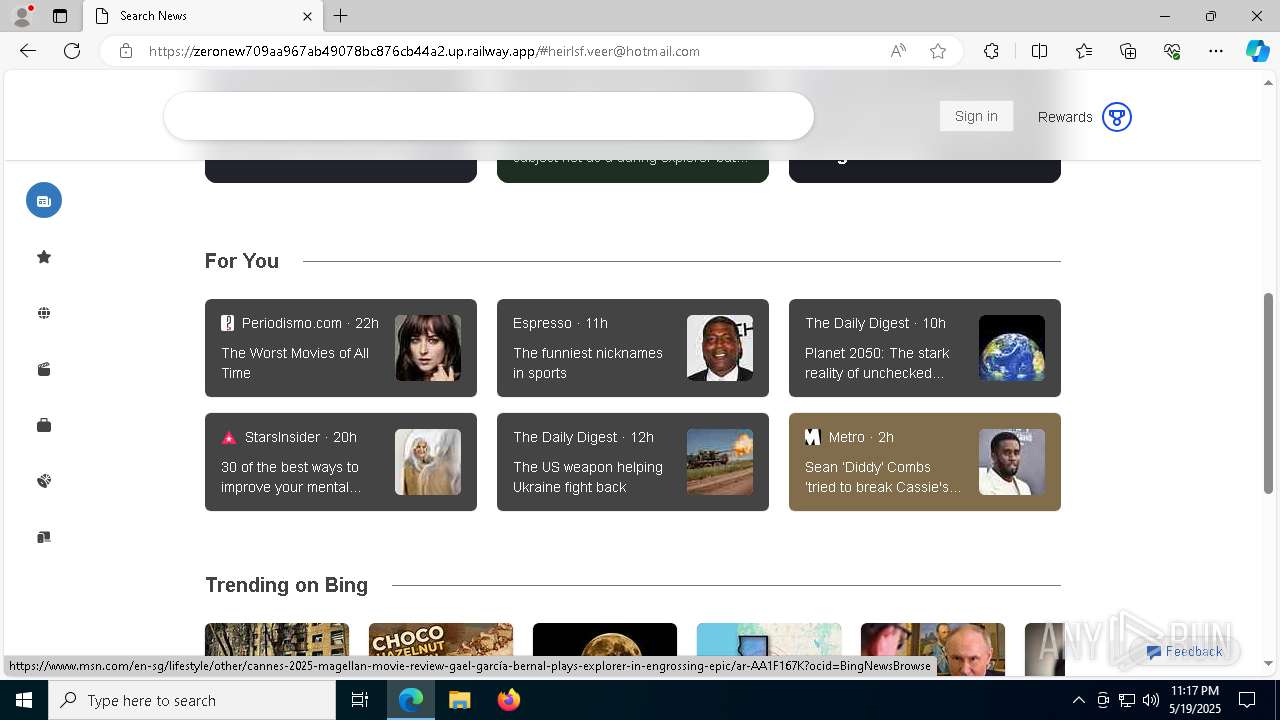Open the full moon trending thumbnail
Screen dimensions: 1280x720
[605, 640]
